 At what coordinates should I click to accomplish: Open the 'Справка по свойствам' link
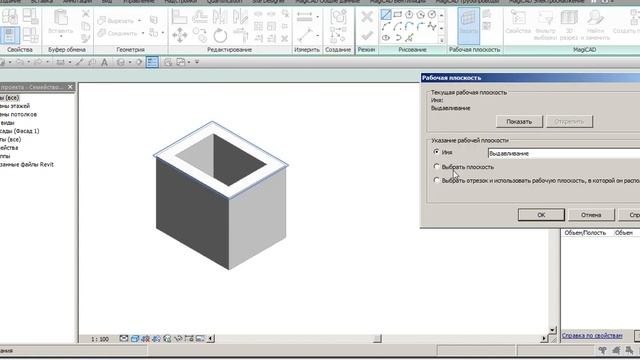click(x=592, y=336)
